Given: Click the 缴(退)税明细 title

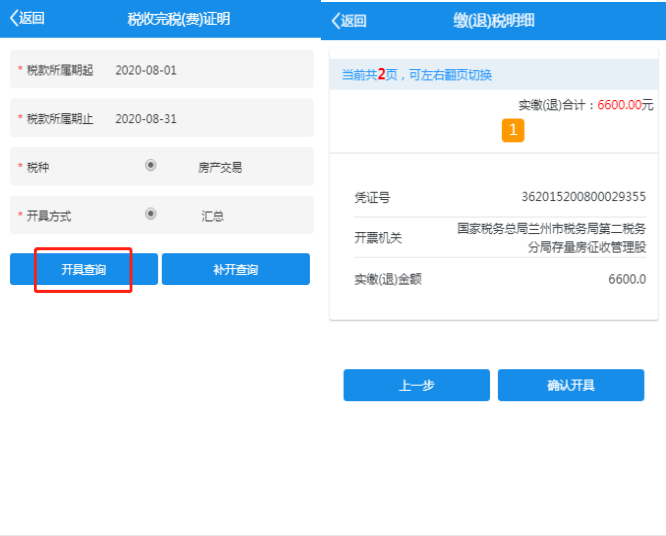Looking at the screenshot, I should 494,21.
